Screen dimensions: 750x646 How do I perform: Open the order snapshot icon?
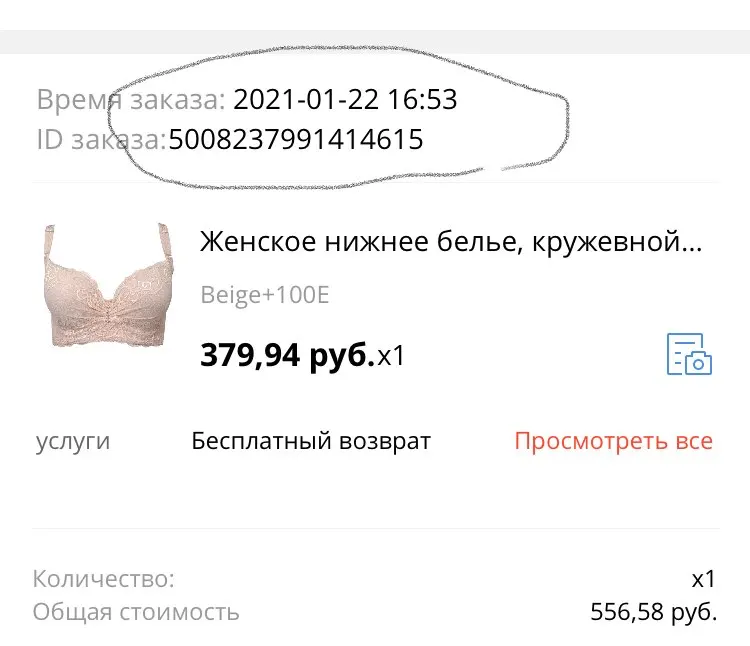[x=689, y=354]
